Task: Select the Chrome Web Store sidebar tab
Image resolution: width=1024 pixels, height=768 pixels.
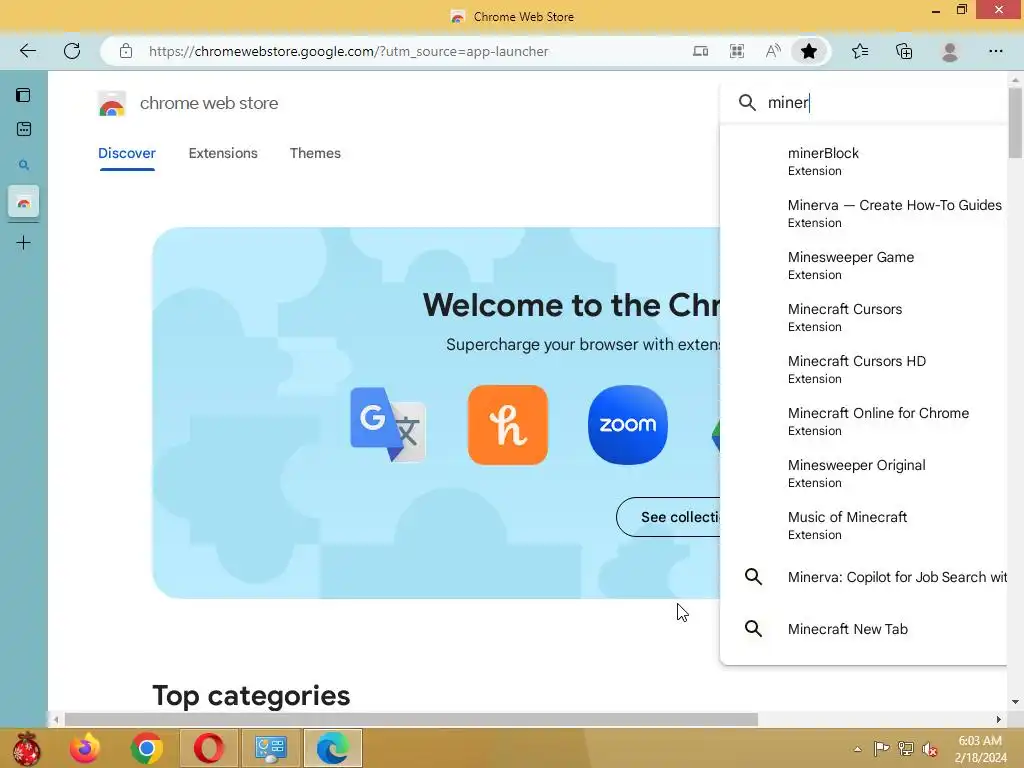Action: click(24, 202)
